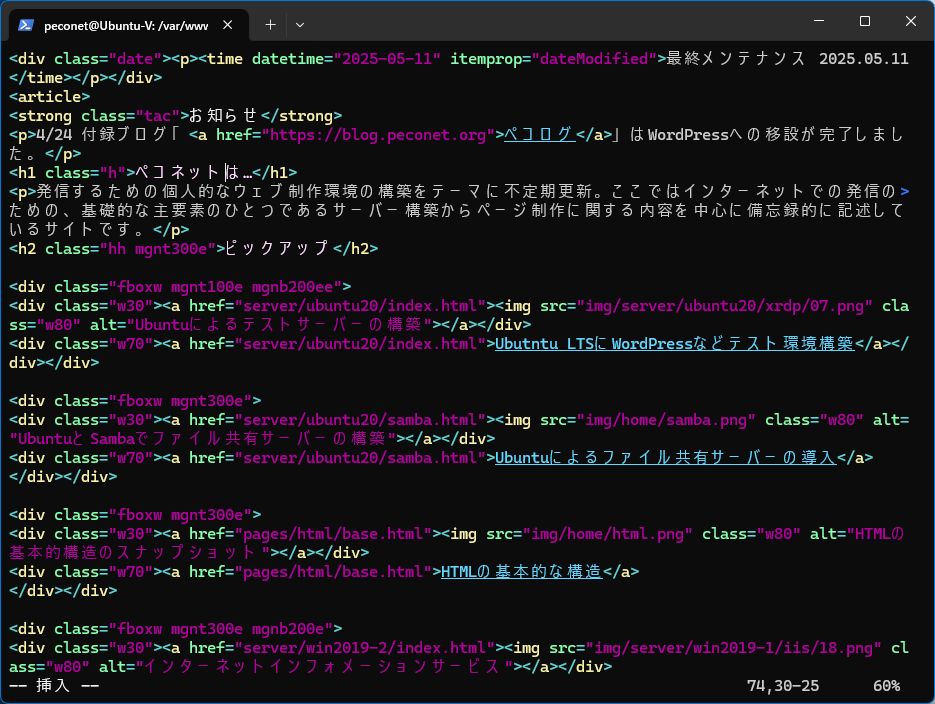This screenshot has height=704, width=935.
Task: Click the 60% scroll percentage indicator
Action: [886, 686]
